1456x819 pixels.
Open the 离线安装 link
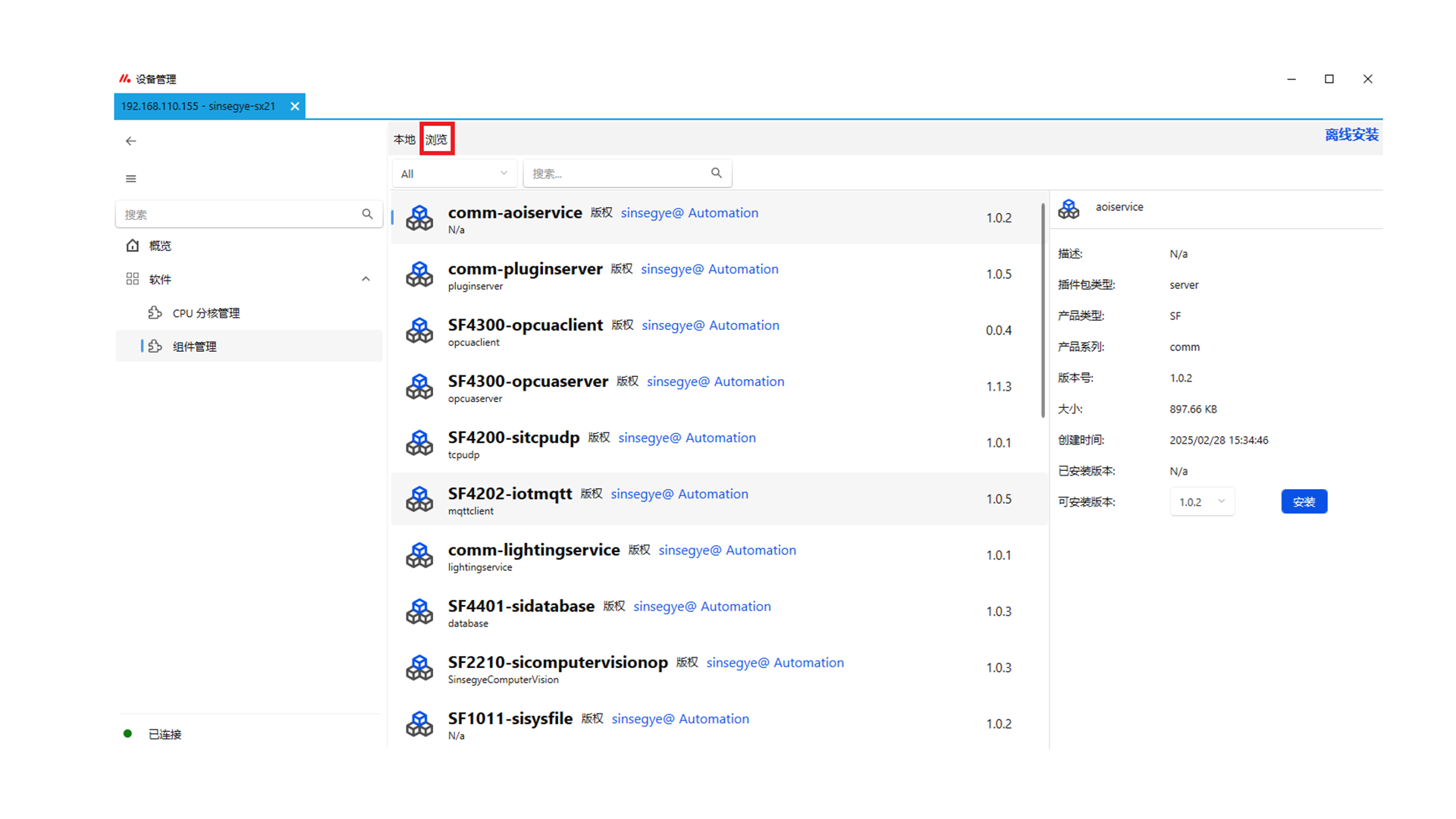1351,135
